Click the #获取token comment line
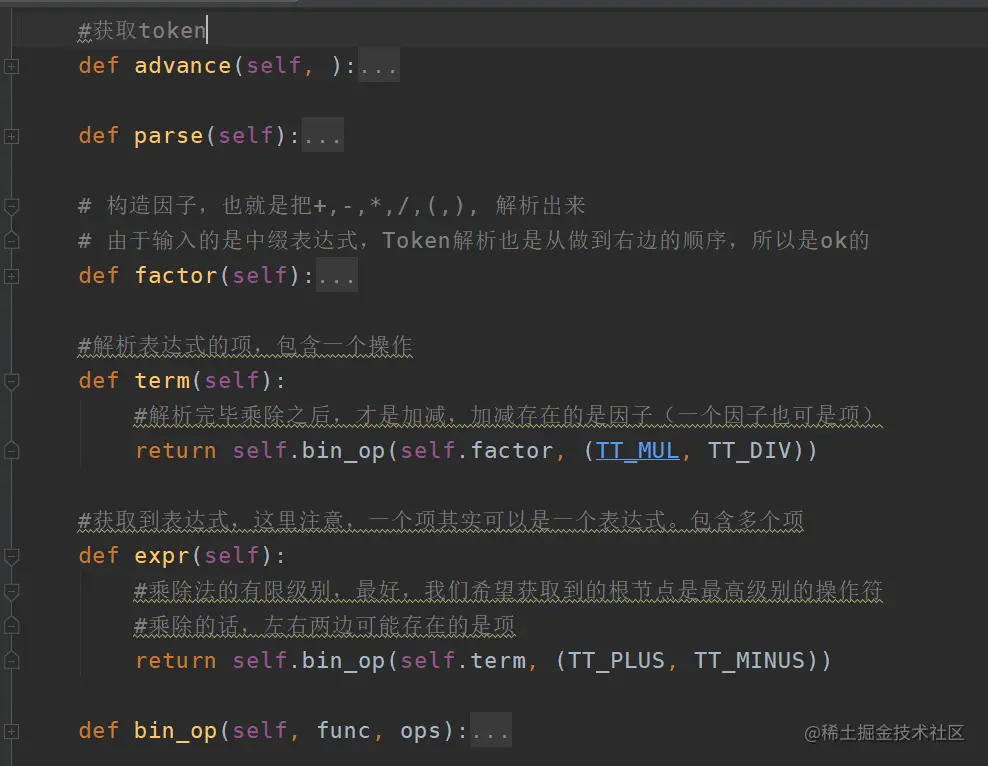This screenshot has width=988, height=766. (142, 30)
